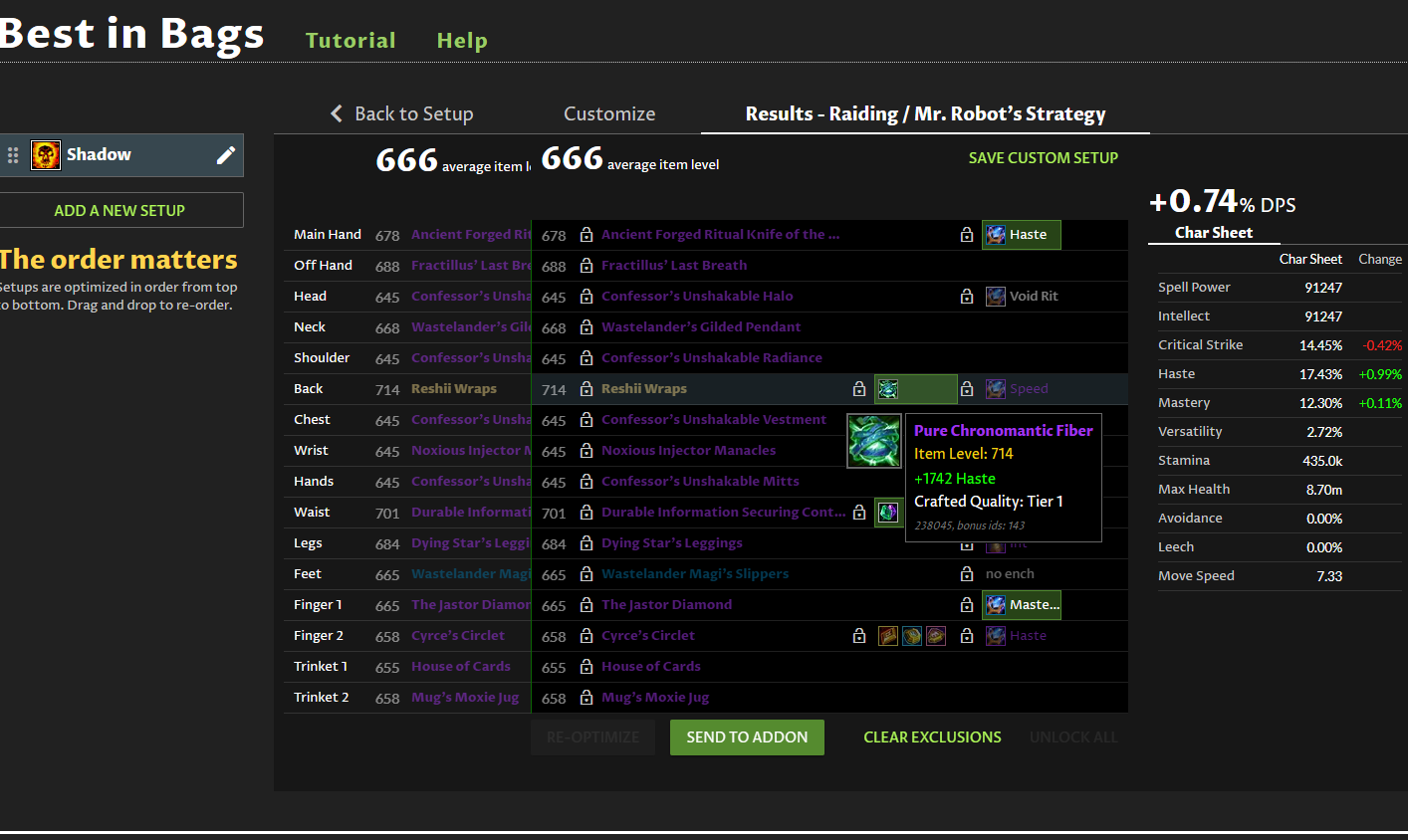Click Save Custom Setup link

pos(1043,158)
